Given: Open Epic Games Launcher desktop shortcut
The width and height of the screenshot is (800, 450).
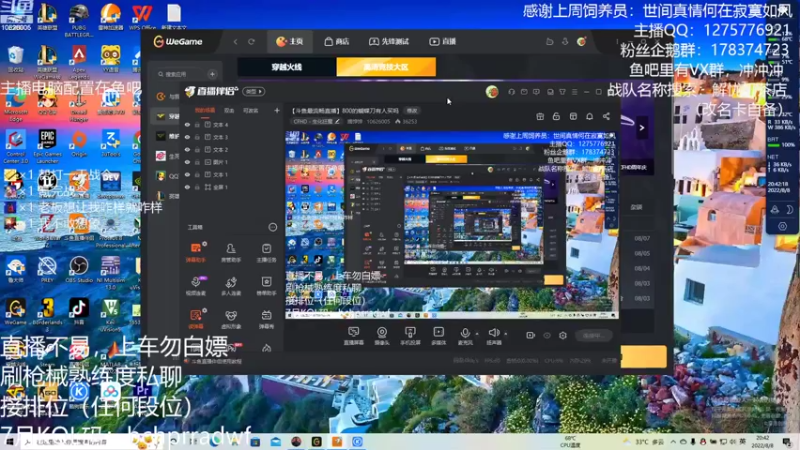Looking at the screenshot, I should pyautogui.click(x=47, y=144).
